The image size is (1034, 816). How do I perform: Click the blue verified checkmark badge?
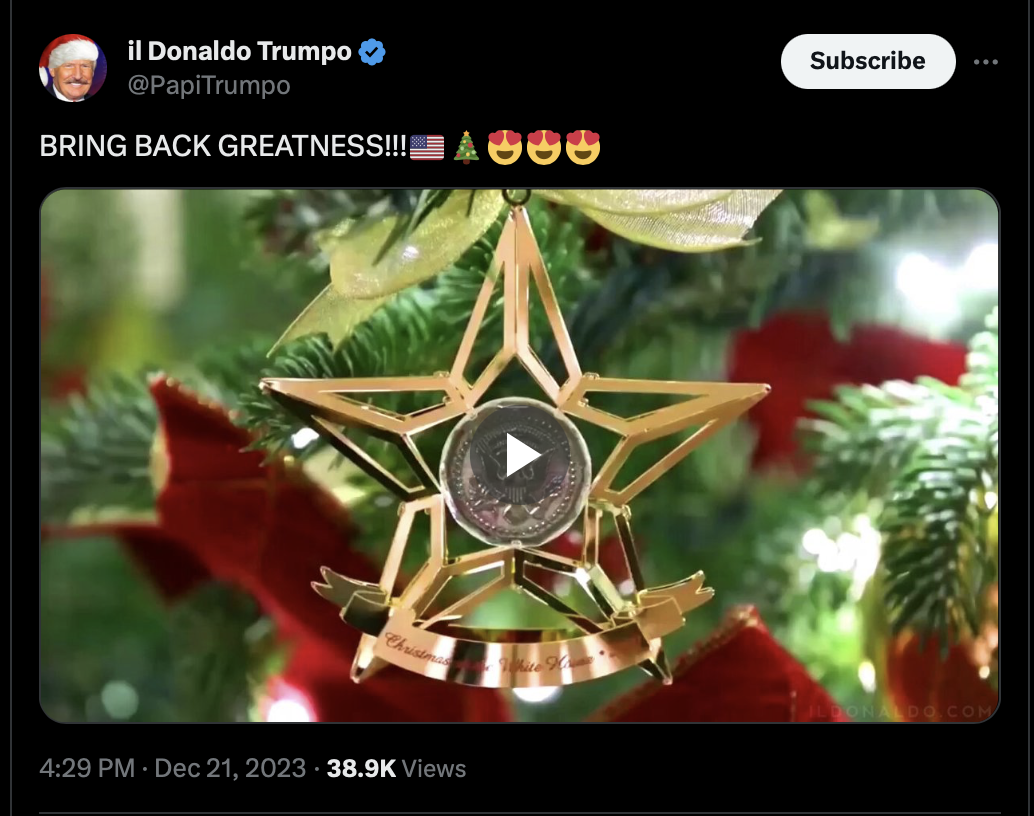coord(372,51)
